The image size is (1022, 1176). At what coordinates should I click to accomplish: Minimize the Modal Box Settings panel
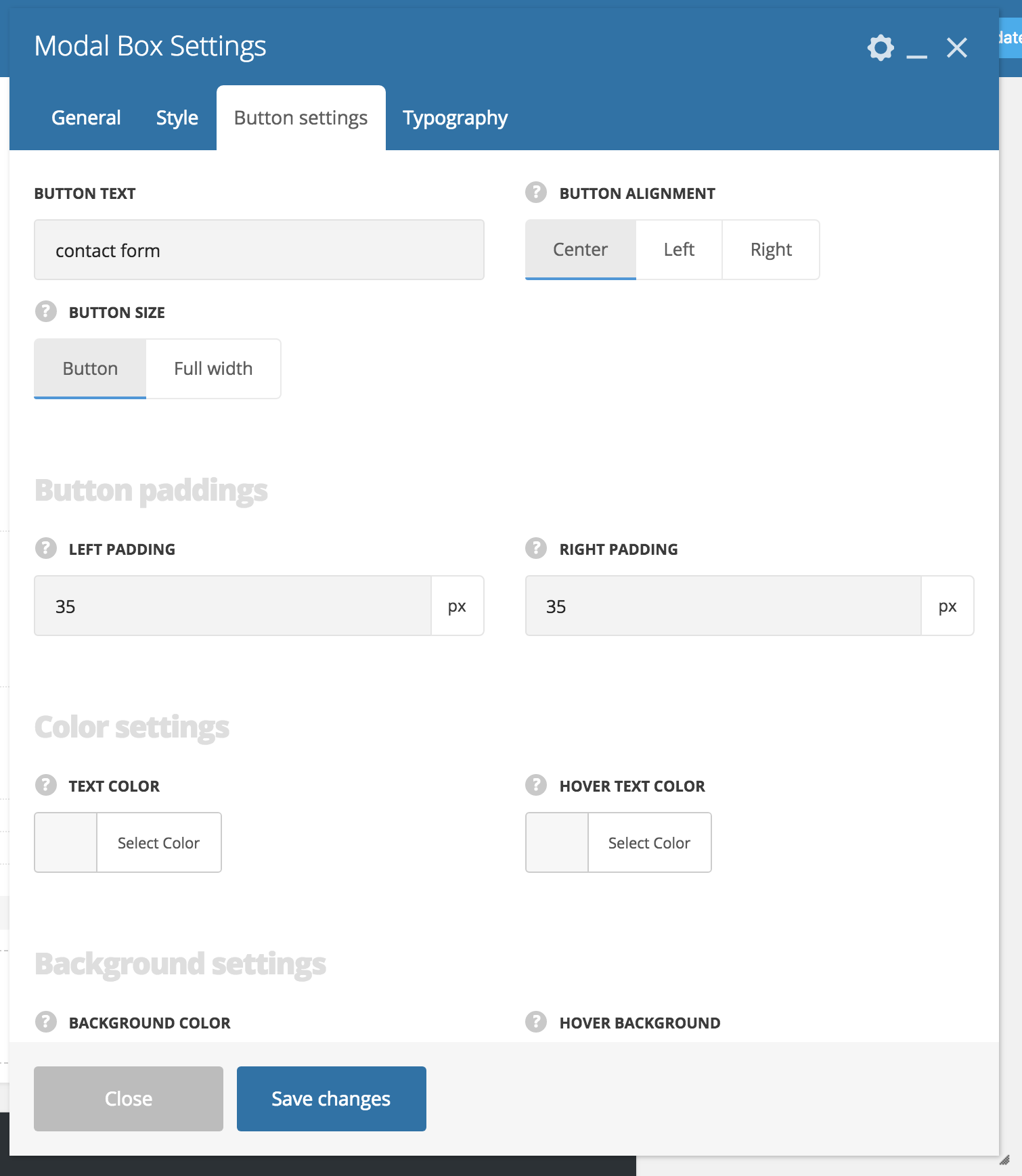click(x=917, y=56)
